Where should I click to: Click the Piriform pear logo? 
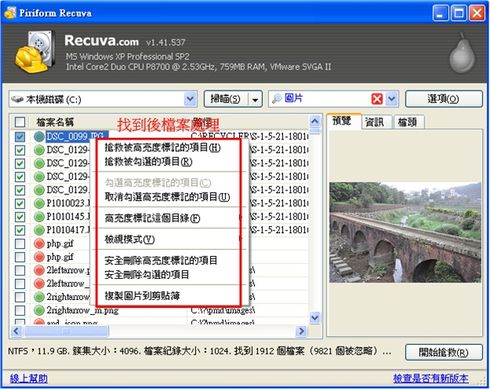coord(462,53)
